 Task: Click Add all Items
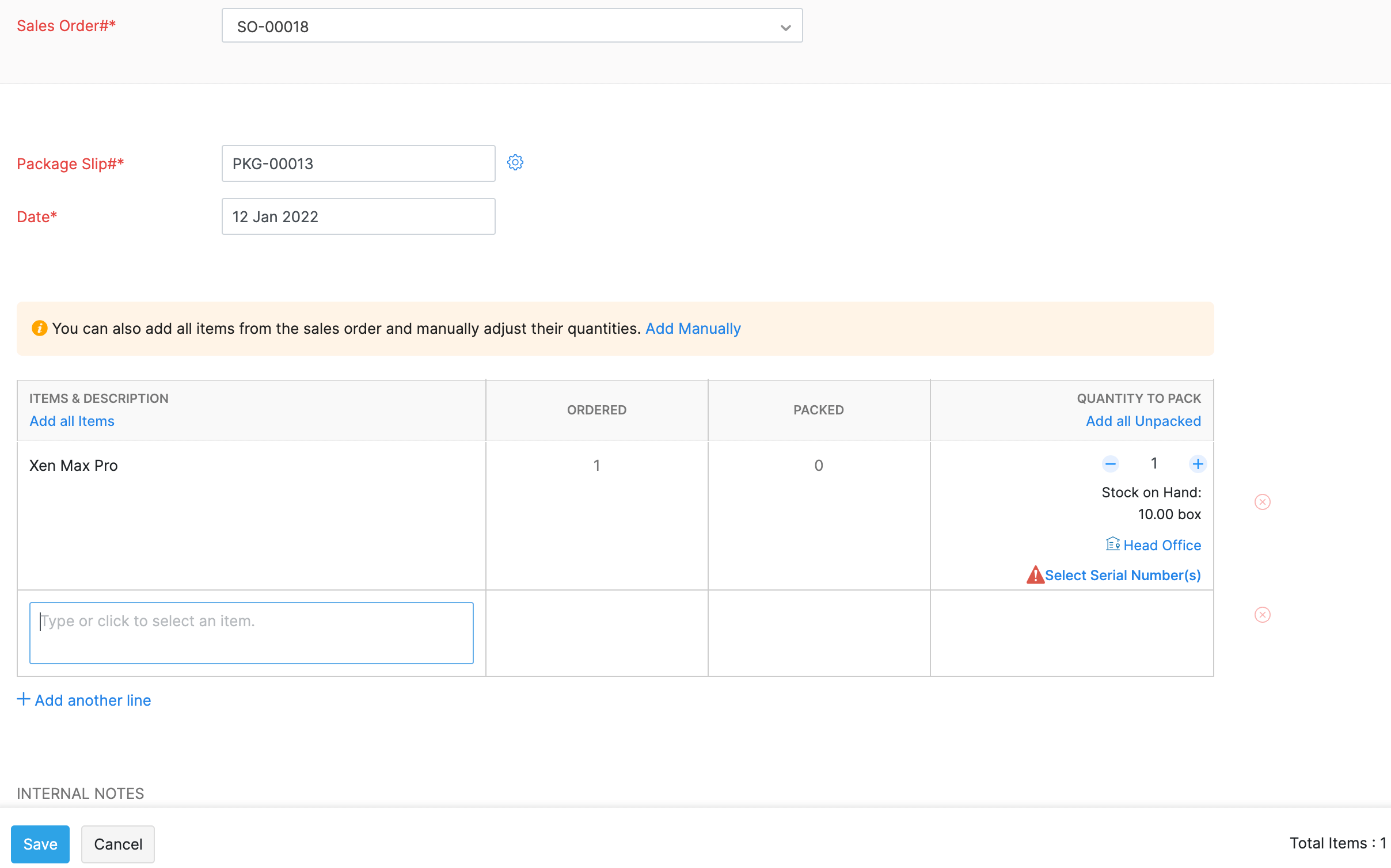click(72, 421)
